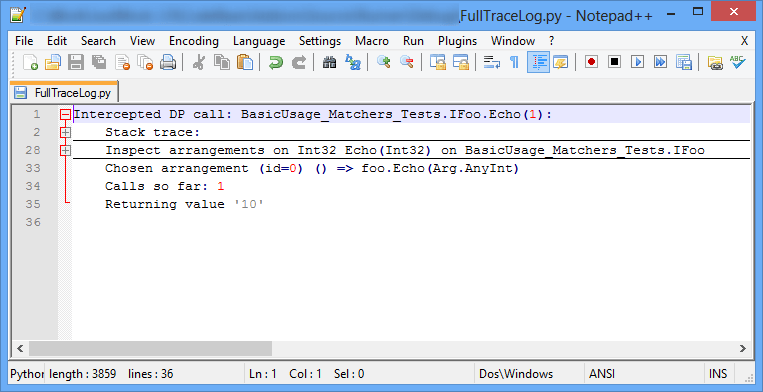Click line number 33 in the margin
Screen dimensions: 763x392
(33, 168)
